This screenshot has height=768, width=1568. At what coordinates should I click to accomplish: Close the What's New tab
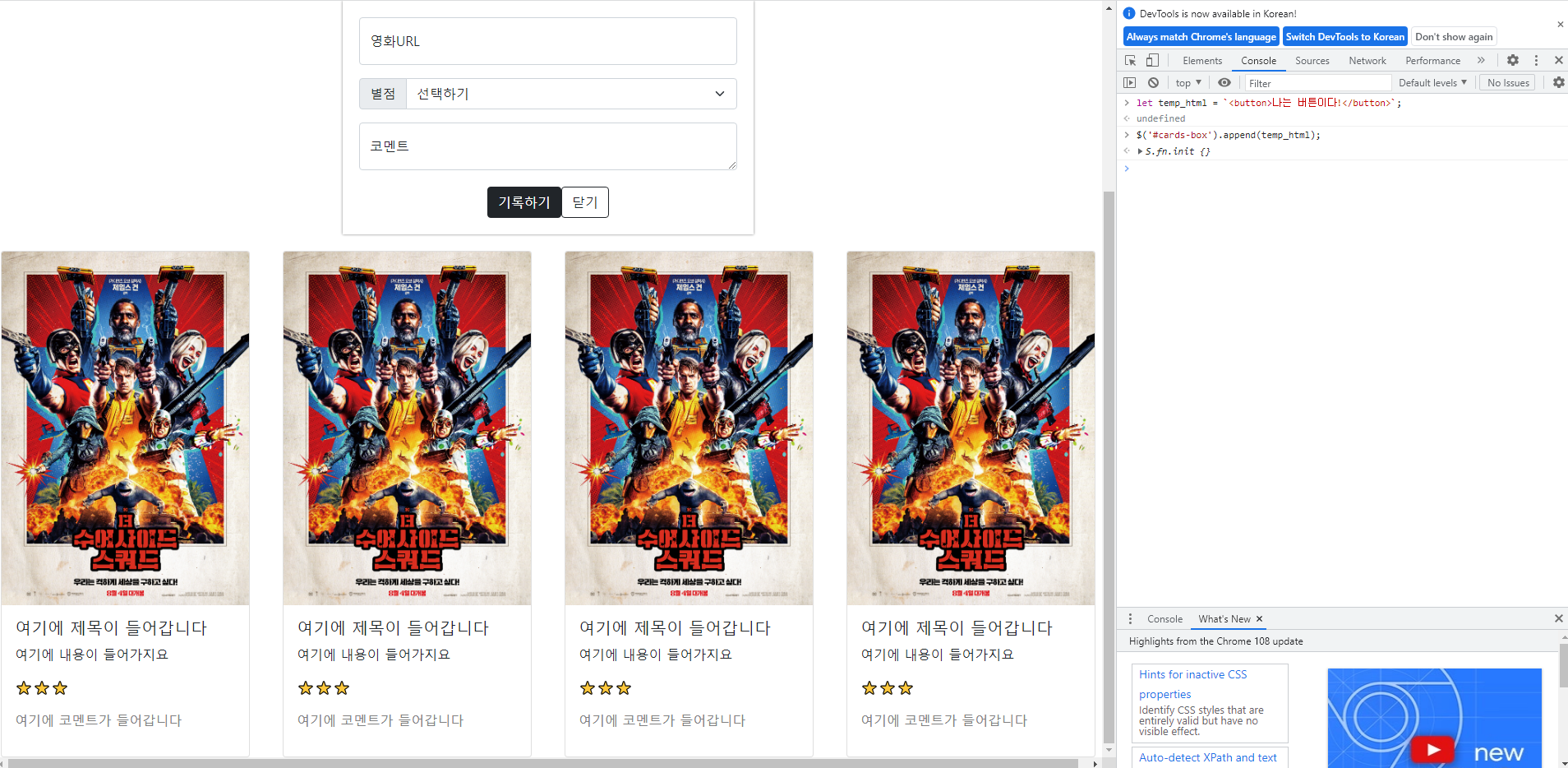click(1259, 618)
